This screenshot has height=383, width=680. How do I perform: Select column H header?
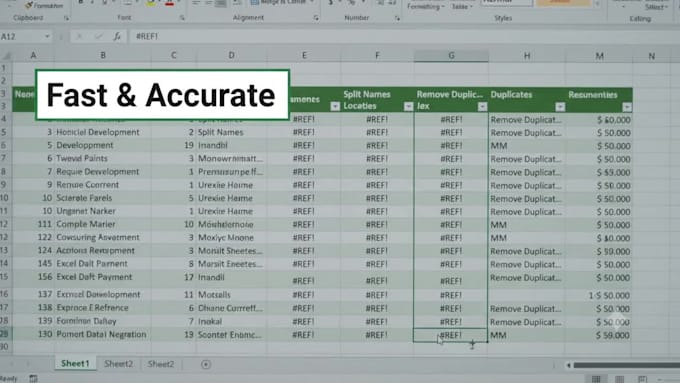point(527,56)
